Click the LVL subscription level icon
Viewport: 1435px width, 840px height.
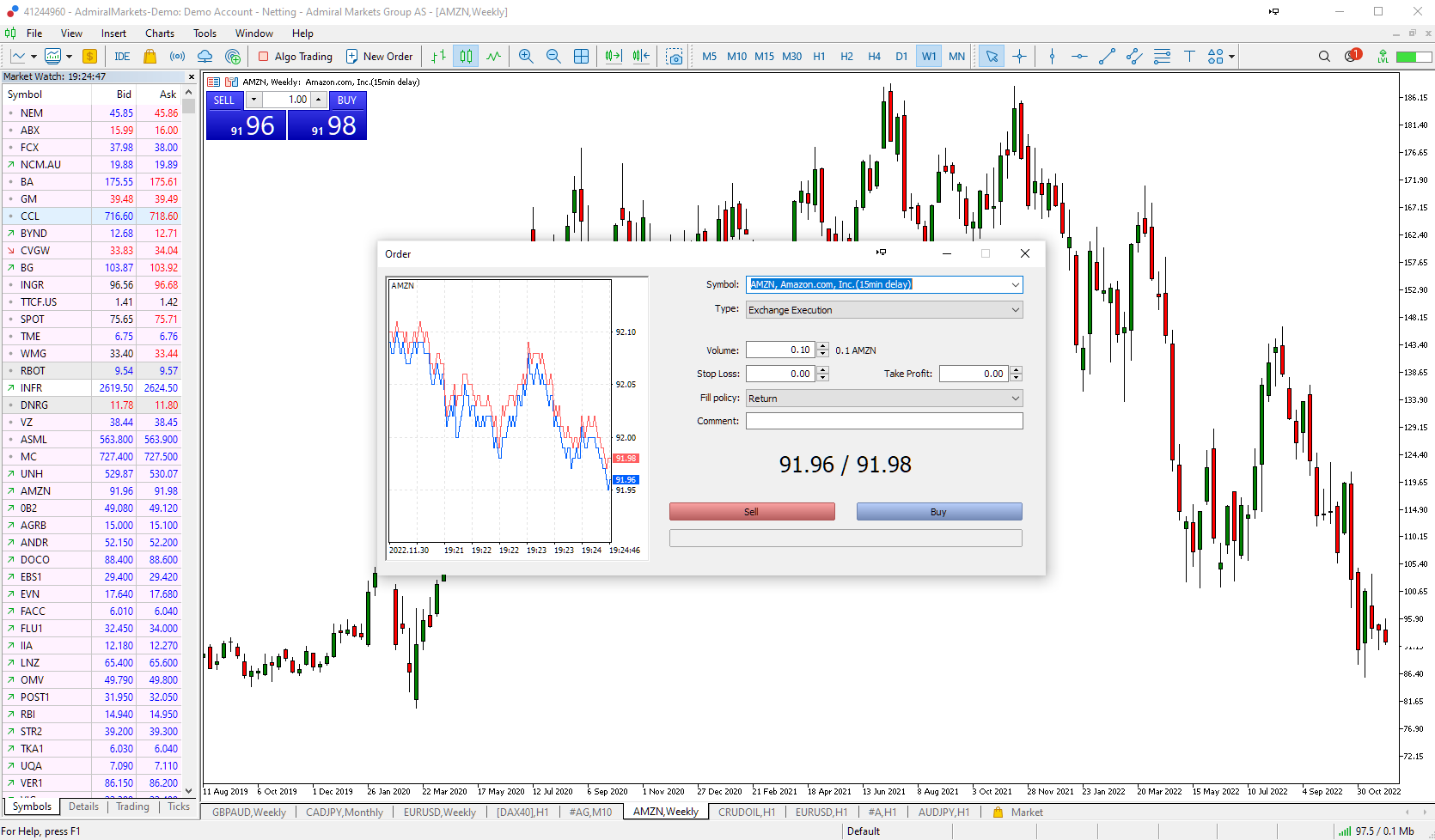pyautogui.click(x=1383, y=57)
